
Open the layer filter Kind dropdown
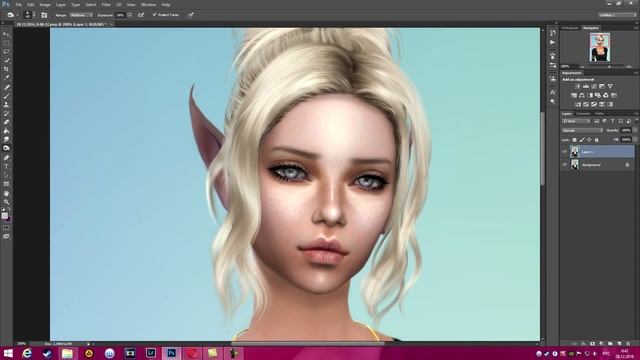pyautogui.click(x=576, y=121)
